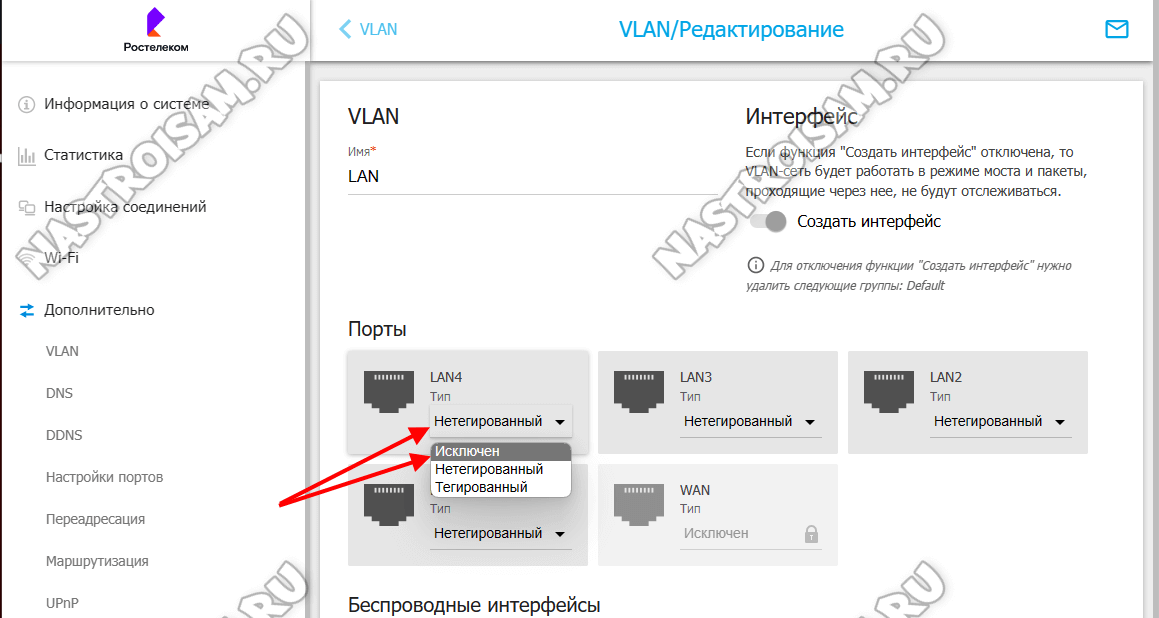Click the Statistics bar chart icon

(27, 156)
